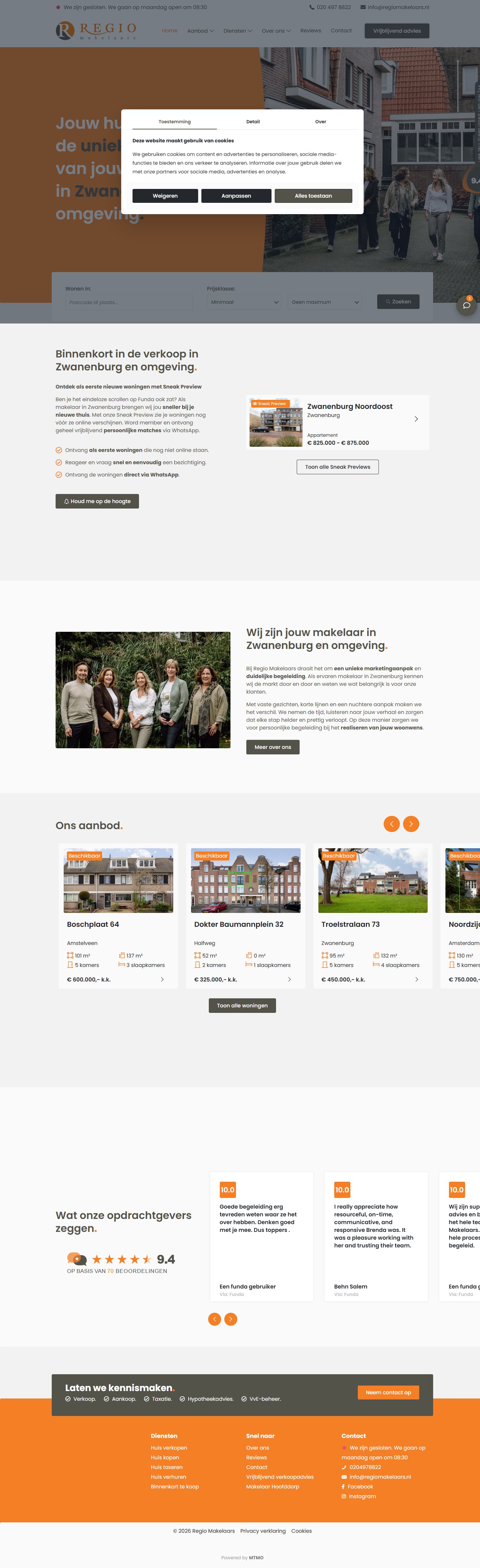Click the Vrijblijvend advies button
The width and height of the screenshot is (480, 1568).
pos(397,30)
